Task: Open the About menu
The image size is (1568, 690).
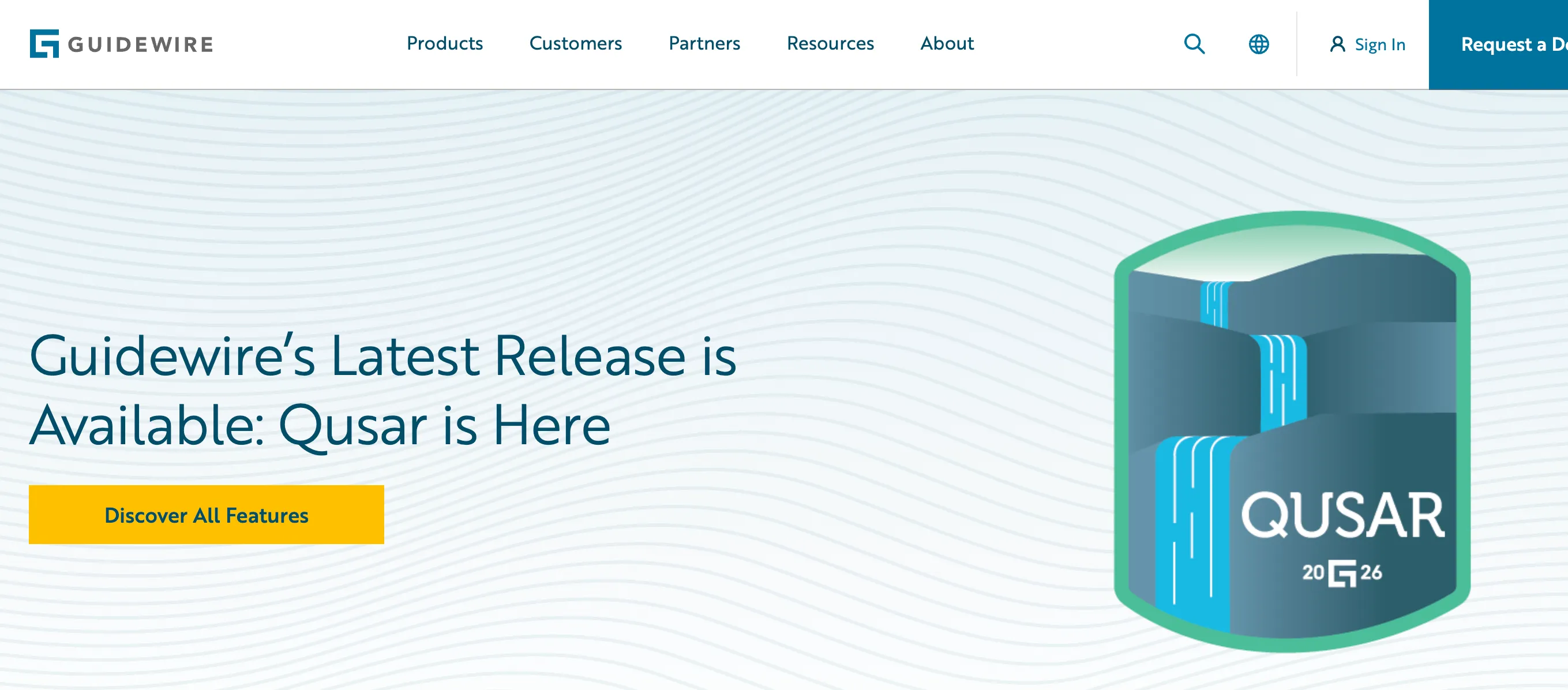Action: (x=947, y=43)
